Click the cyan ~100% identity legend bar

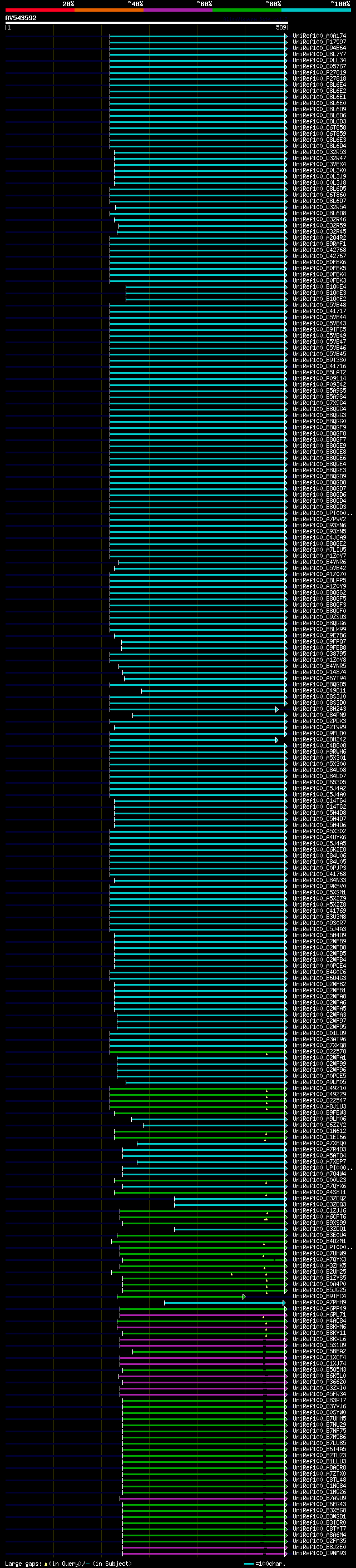316,10
